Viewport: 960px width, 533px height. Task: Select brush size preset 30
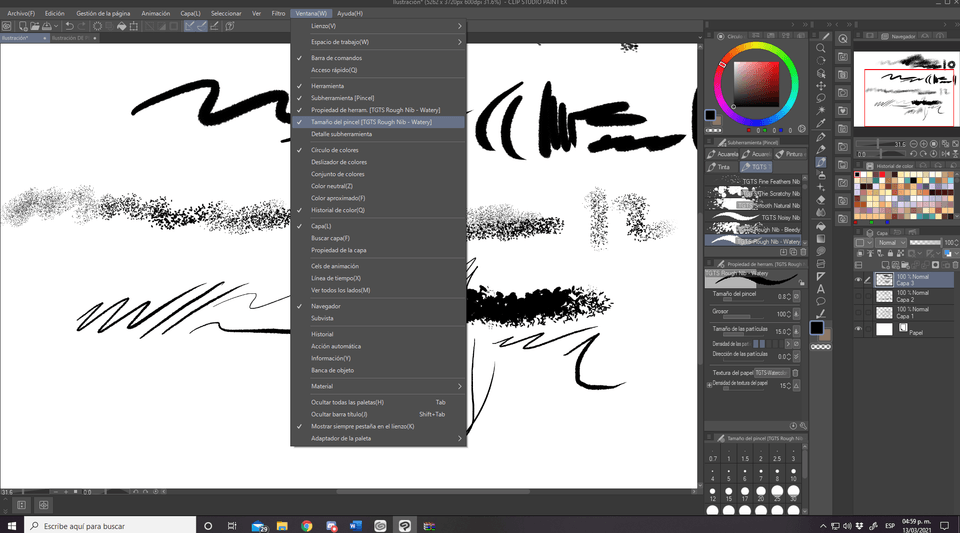(x=793, y=493)
